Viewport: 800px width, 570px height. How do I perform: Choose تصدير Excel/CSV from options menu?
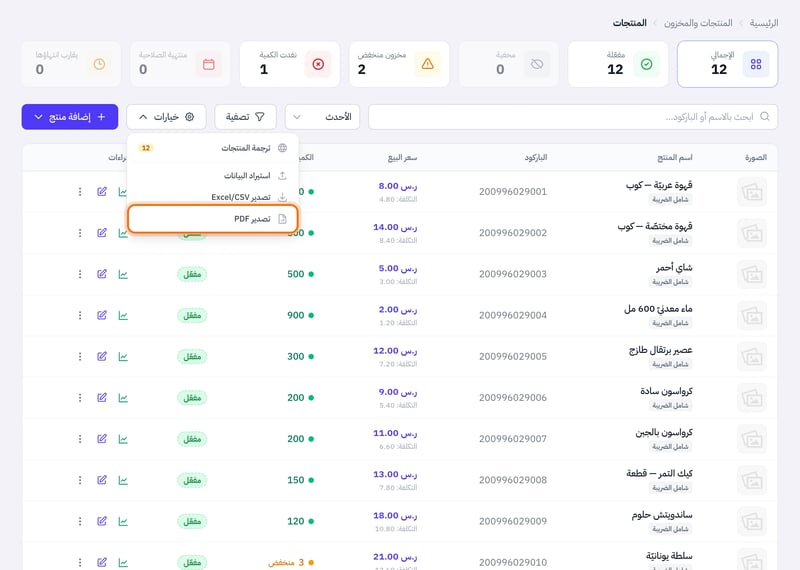pyautogui.click(x=213, y=197)
